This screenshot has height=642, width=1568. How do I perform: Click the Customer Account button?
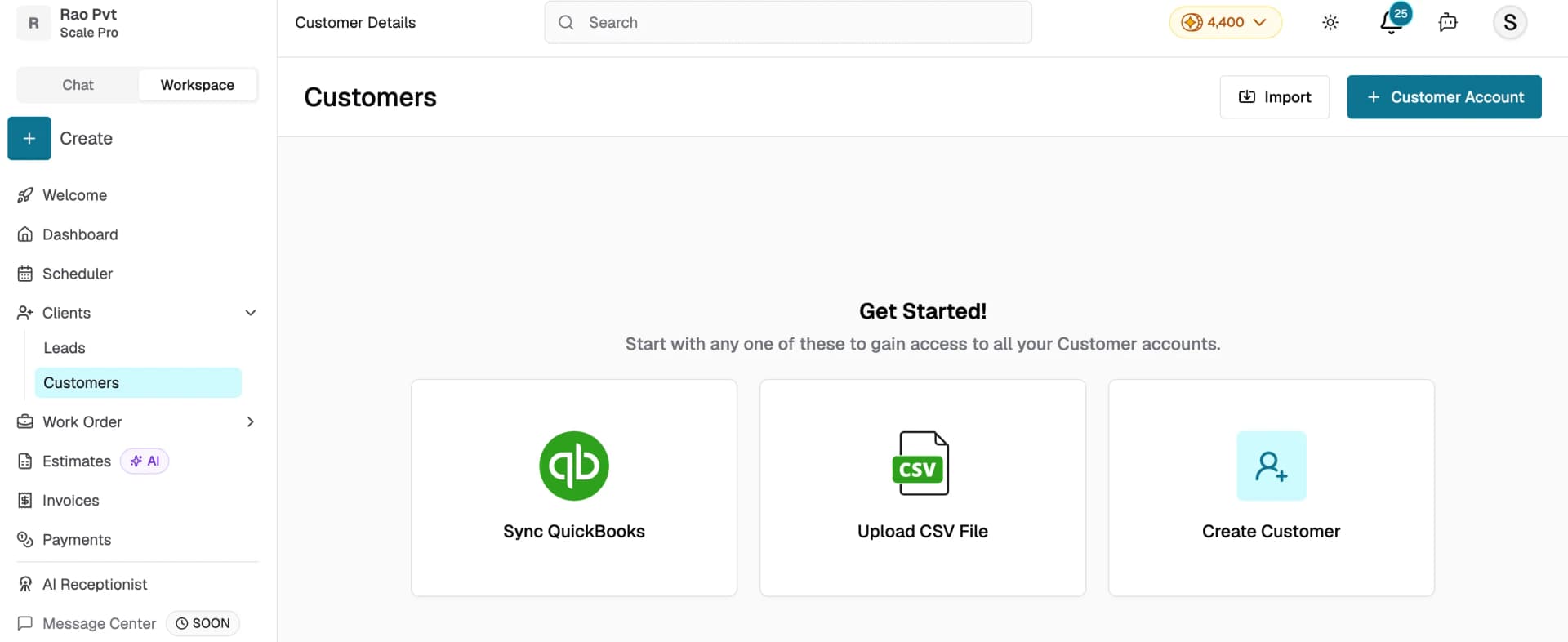point(1444,97)
